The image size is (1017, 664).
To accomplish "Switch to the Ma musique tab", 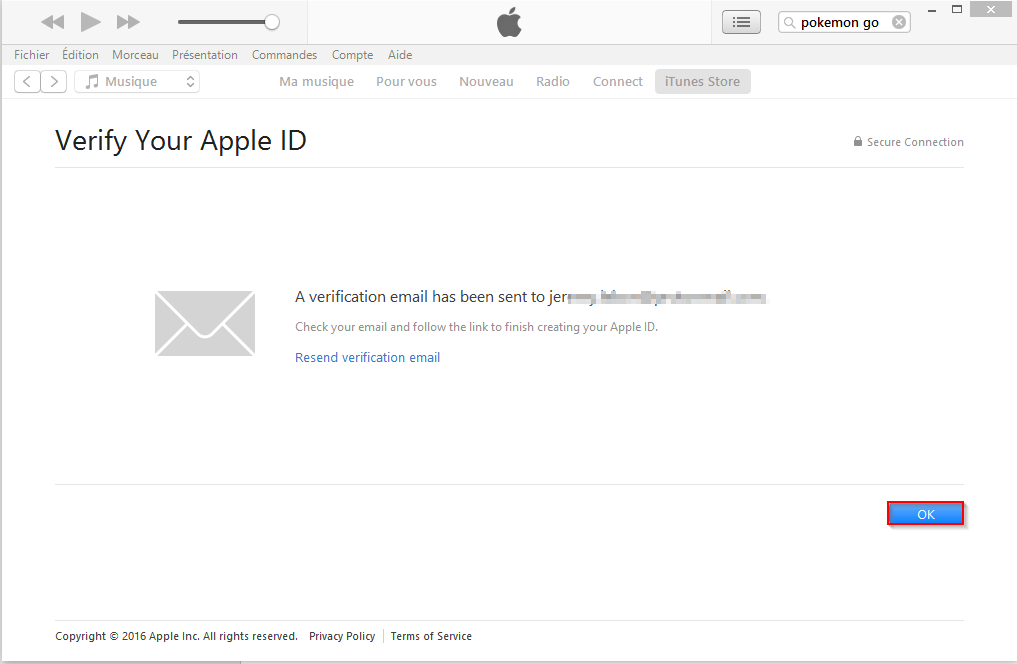I will click(317, 82).
